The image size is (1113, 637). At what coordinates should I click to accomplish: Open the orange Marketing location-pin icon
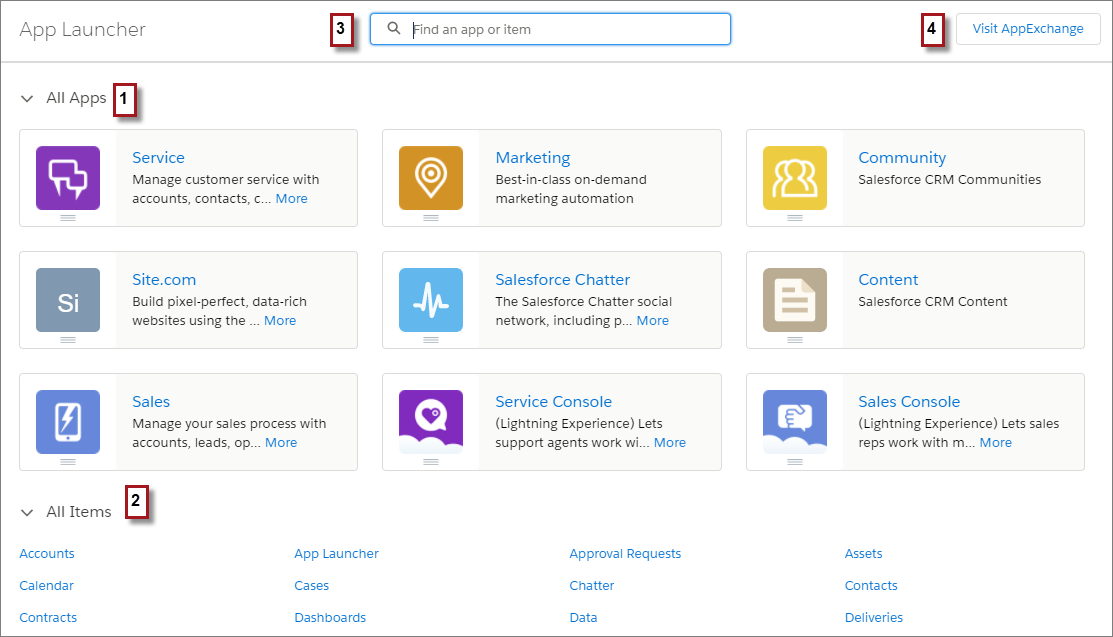coord(431,178)
